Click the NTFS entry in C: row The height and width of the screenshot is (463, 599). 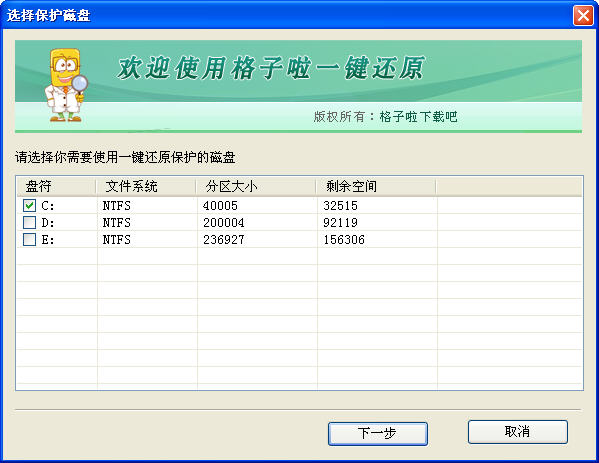117,206
